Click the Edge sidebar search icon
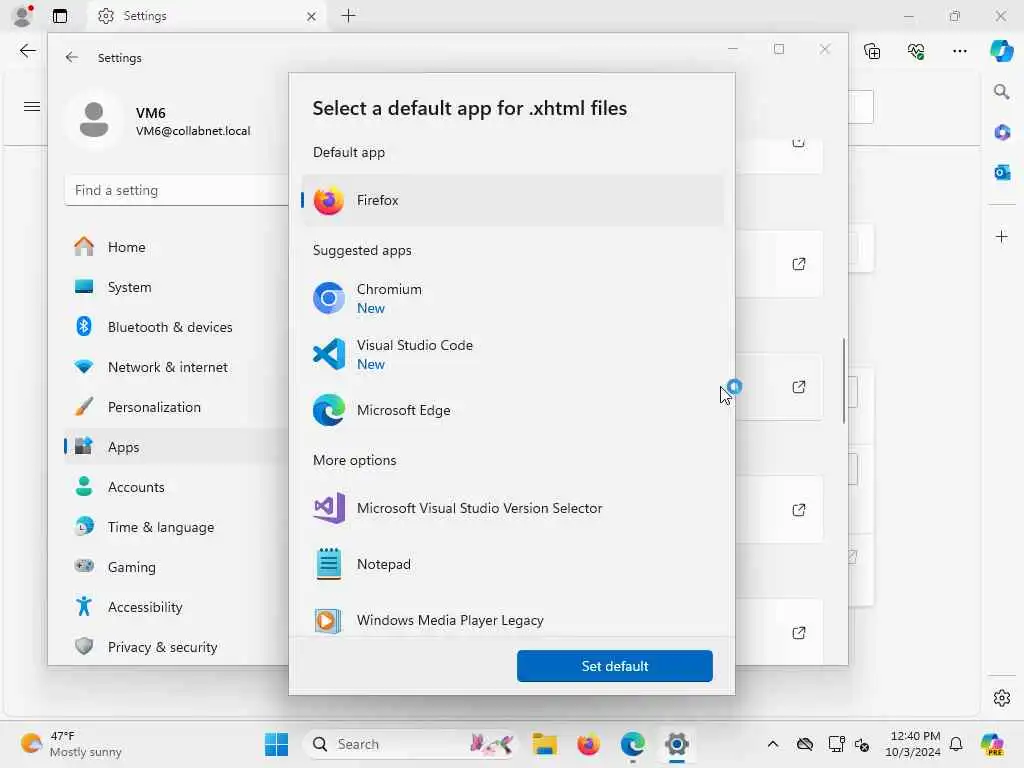The width and height of the screenshot is (1024, 768). click(1002, 91)
